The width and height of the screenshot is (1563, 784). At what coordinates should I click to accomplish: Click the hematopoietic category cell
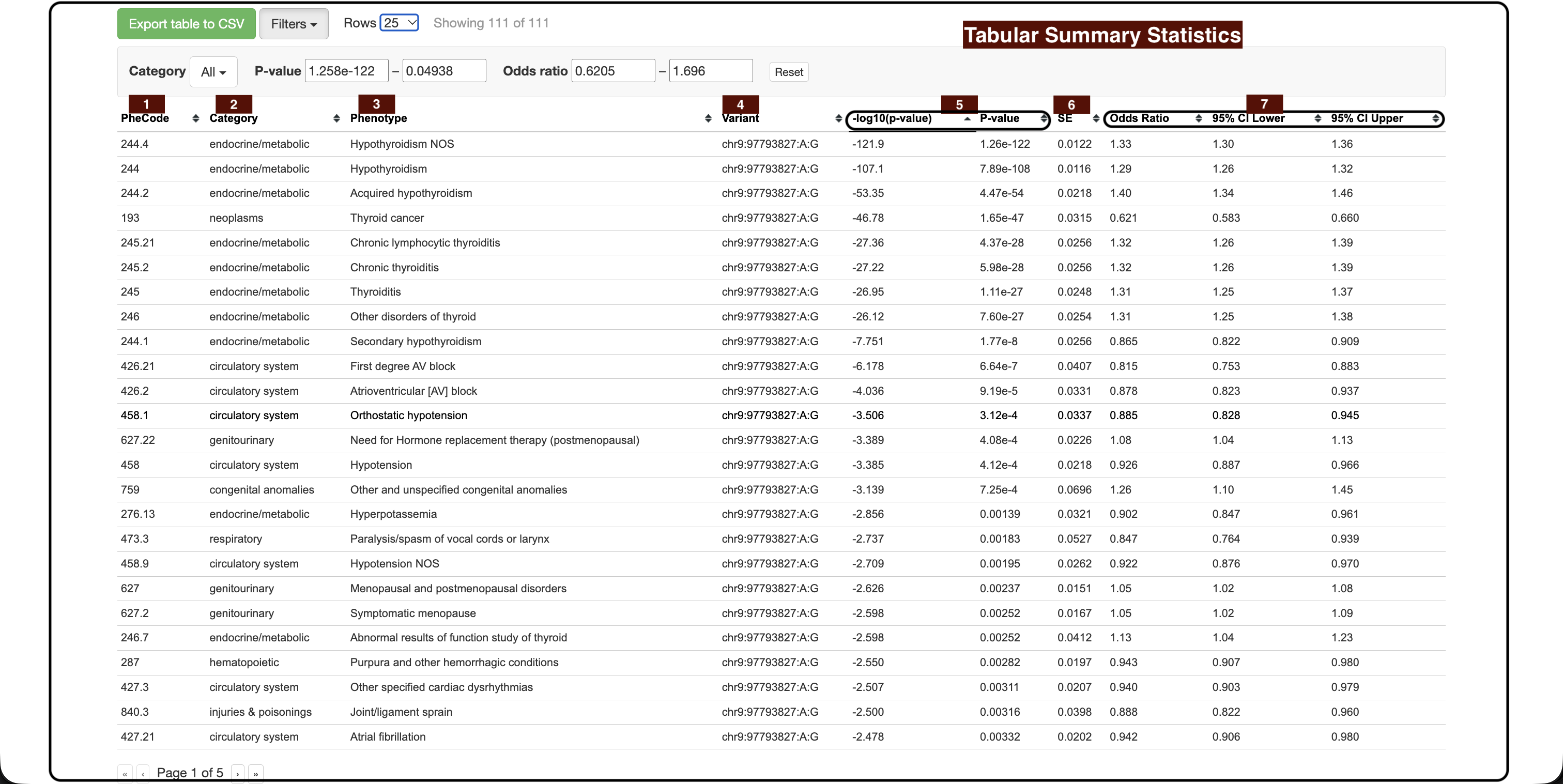244,663
